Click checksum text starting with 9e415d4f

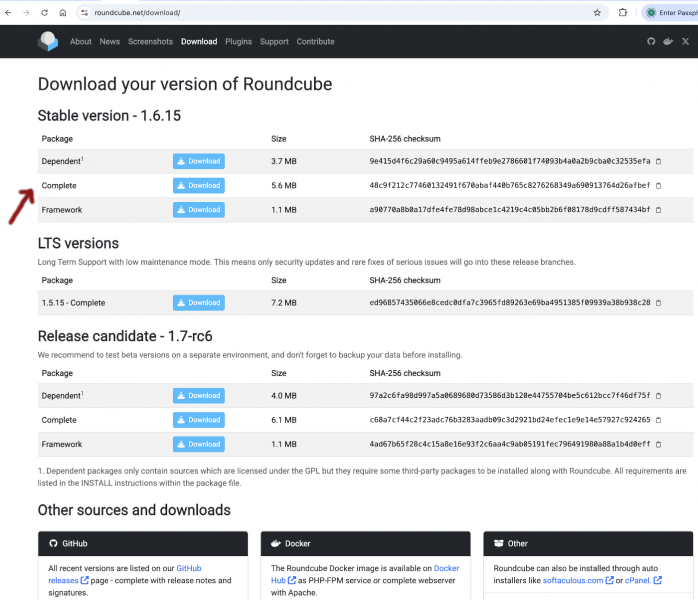510,161
